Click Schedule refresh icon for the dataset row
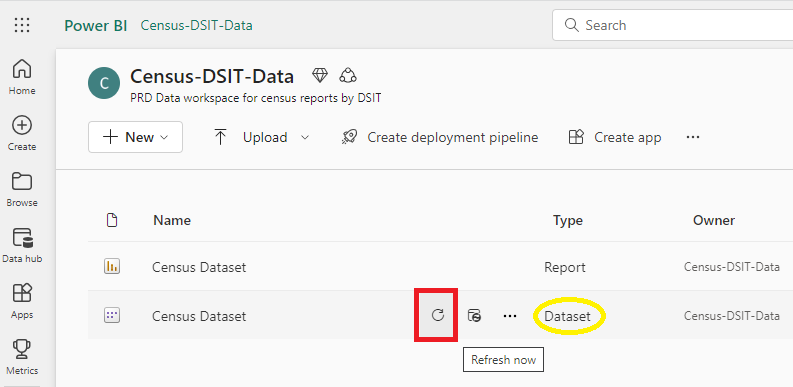The width and height of the screenshot is (793, 387). 474,316
